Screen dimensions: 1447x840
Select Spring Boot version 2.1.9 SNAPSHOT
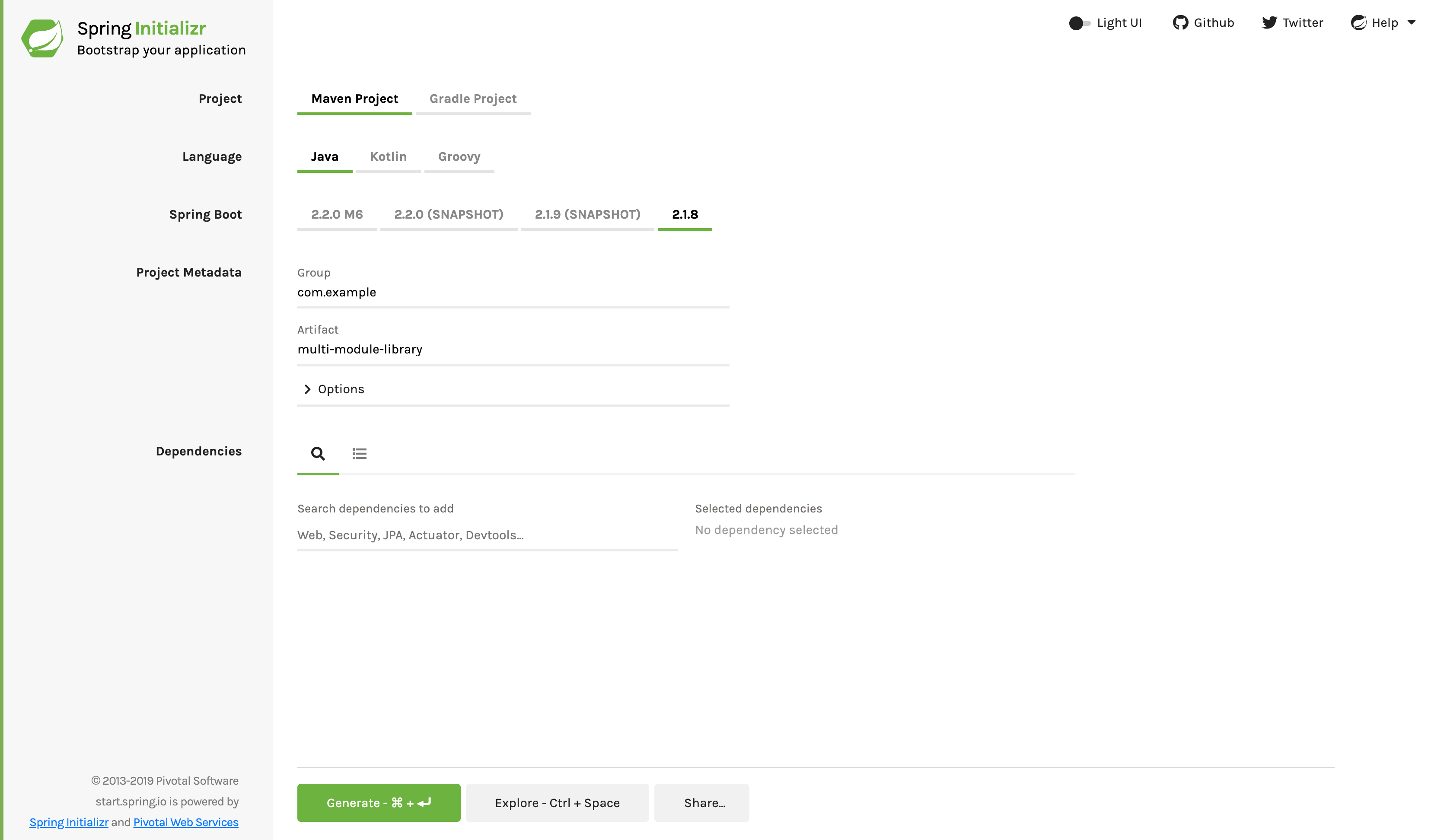[x=587, y=214]
